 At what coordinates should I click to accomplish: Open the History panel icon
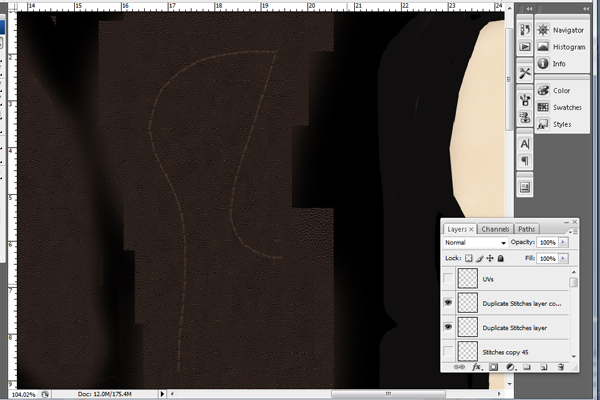tap(525, 30)
